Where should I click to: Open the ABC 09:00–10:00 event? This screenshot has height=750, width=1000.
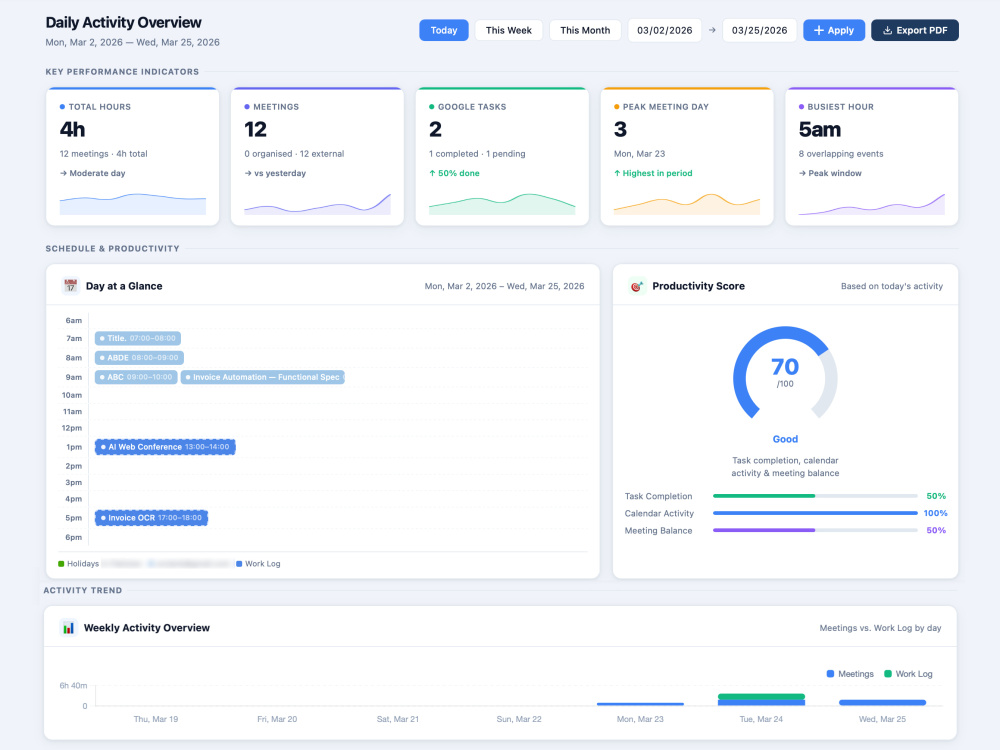click(136, 377)
